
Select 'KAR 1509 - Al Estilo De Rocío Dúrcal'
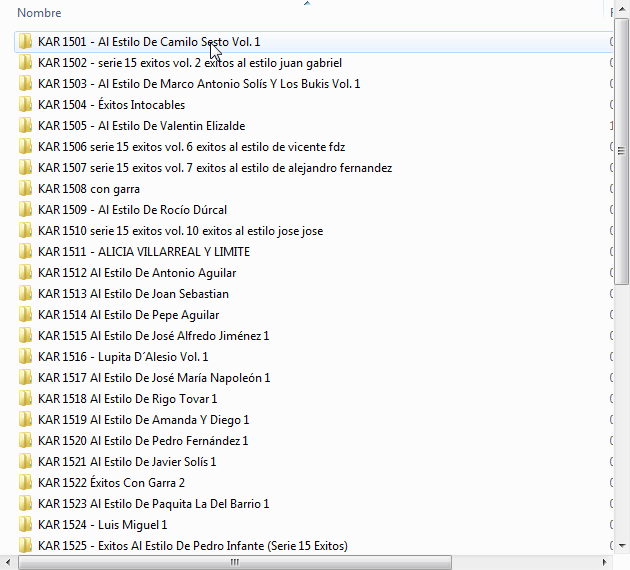point(132,210)
